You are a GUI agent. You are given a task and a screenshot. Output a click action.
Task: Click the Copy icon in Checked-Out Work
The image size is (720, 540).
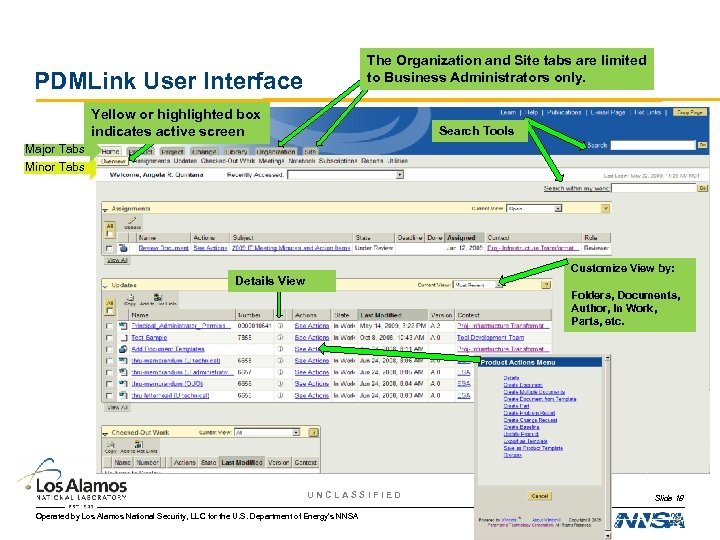[111, 444]
